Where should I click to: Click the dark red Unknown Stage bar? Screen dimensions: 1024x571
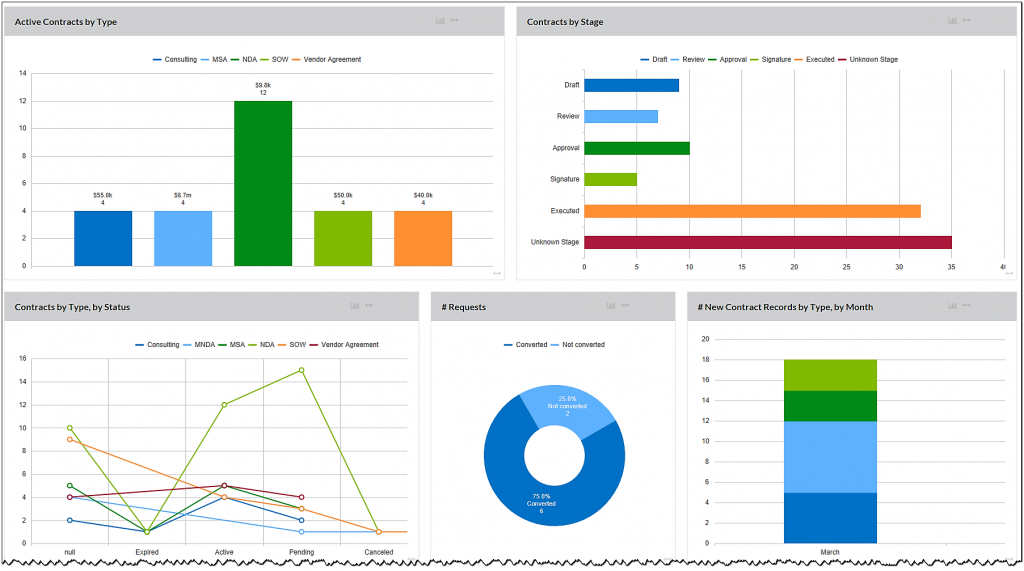pyautogui.click(x=767, y=242)
